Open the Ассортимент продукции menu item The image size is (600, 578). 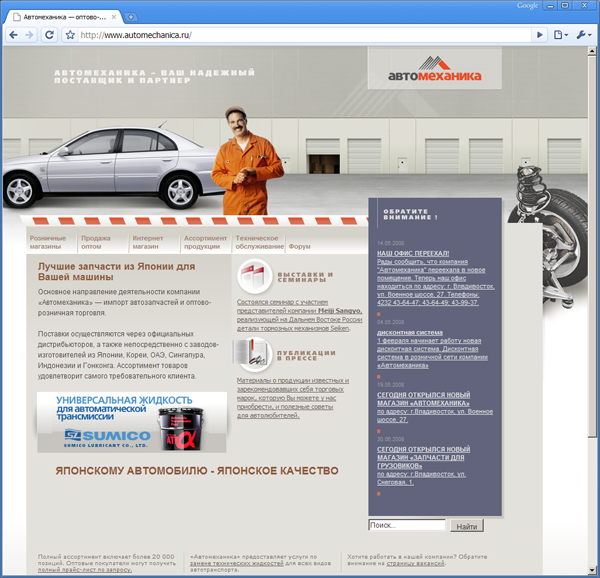click(x=205, y=242)
